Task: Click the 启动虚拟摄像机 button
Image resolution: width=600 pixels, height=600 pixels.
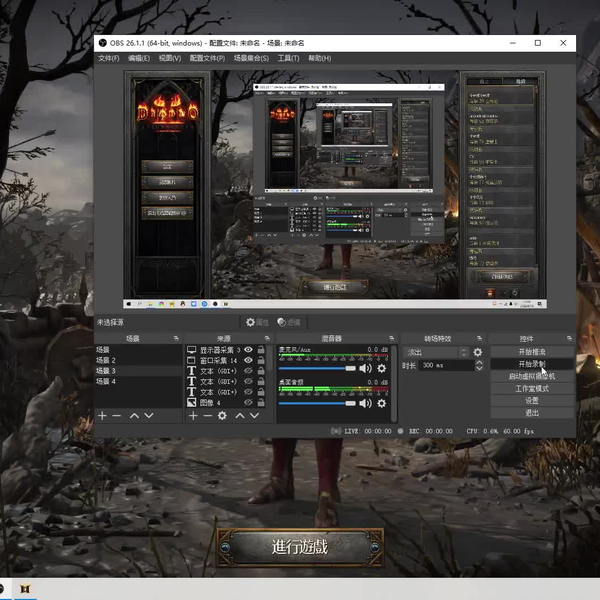Action: click(532, 376)
